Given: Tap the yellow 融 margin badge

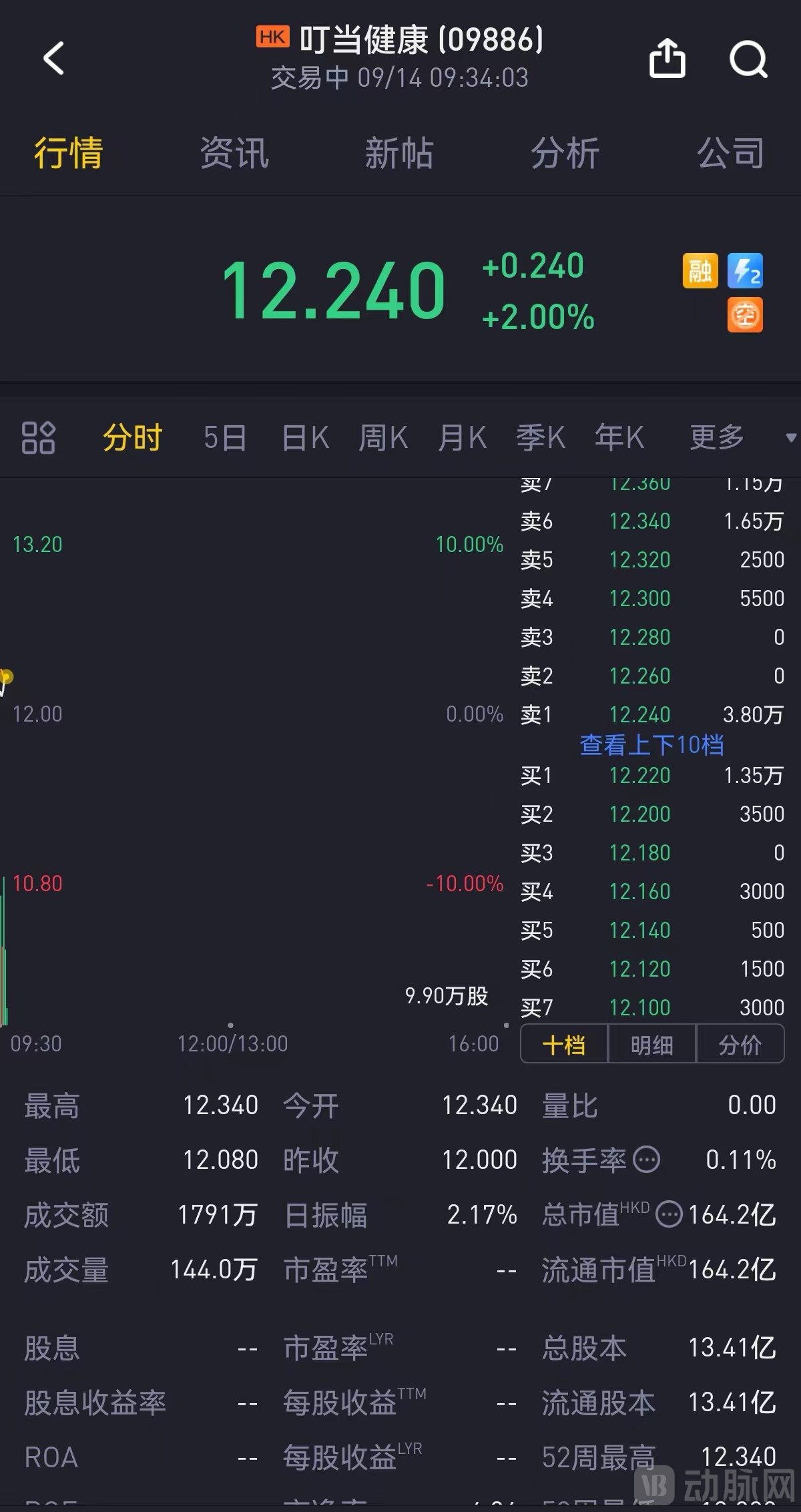Looking at the screenshot, I should click(x=700, y=271).
